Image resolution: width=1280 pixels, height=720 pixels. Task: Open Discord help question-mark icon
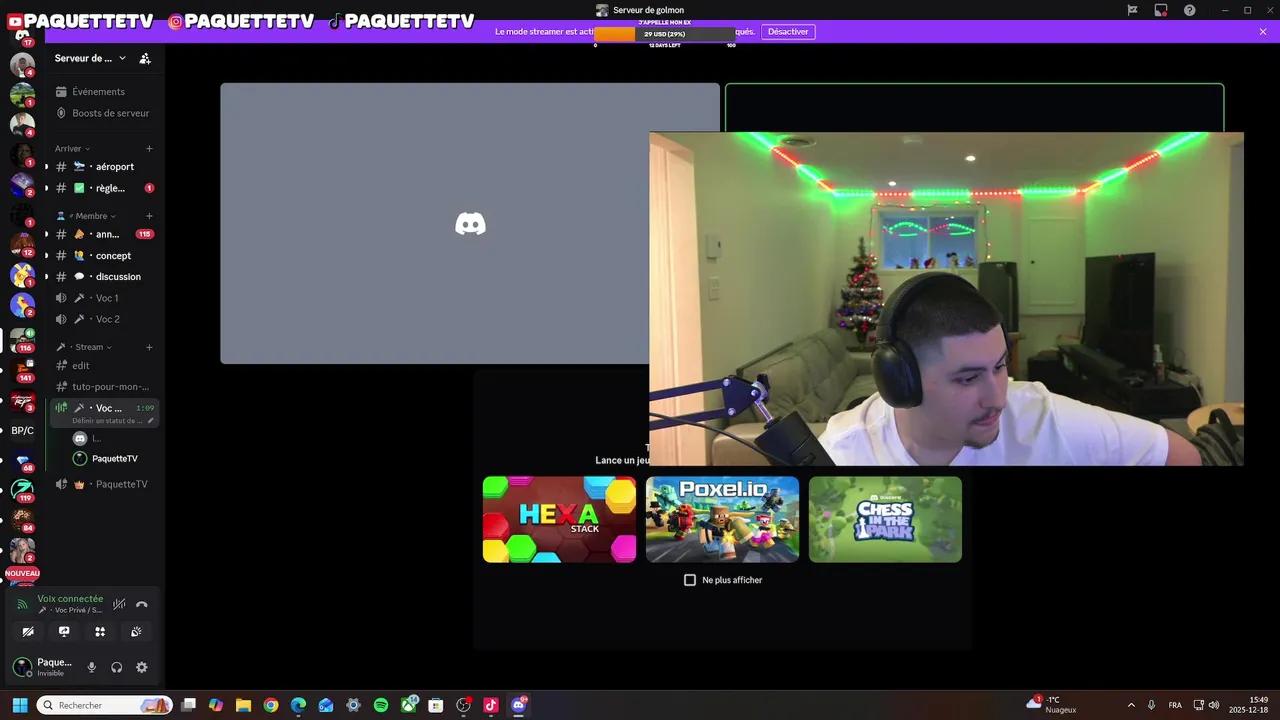point(1189,10)
